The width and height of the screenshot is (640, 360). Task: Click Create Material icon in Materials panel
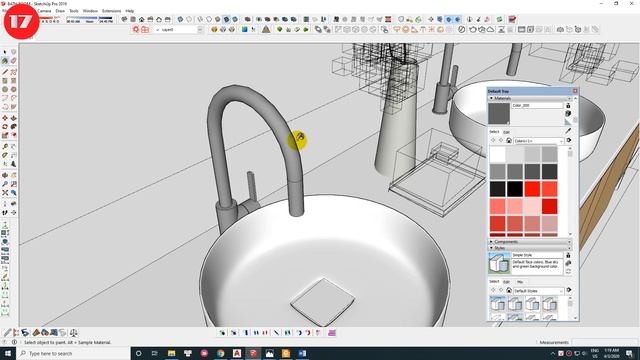tap(568, 113)
